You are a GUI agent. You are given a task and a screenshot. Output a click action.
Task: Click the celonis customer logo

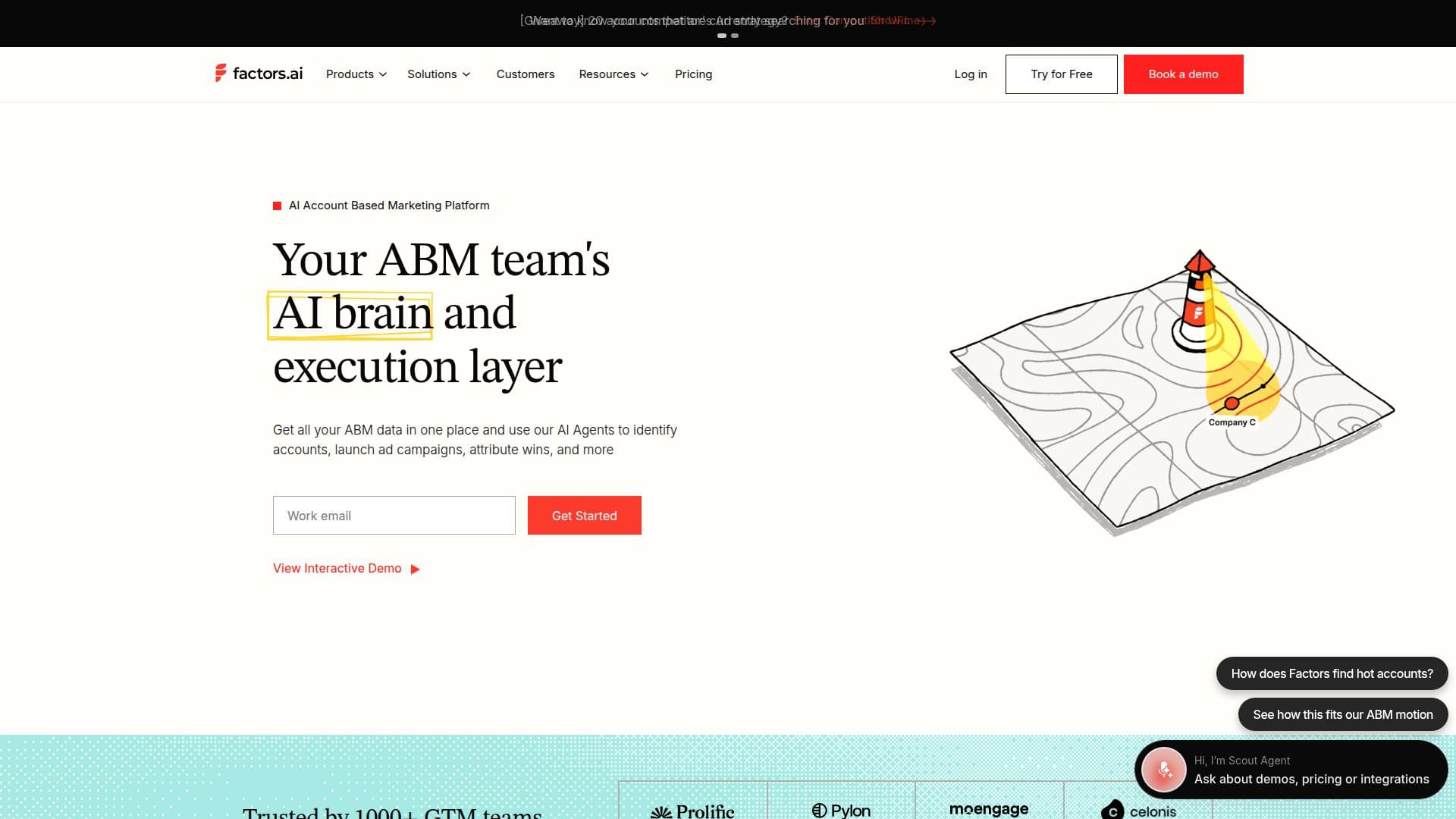click(1139, 810)
